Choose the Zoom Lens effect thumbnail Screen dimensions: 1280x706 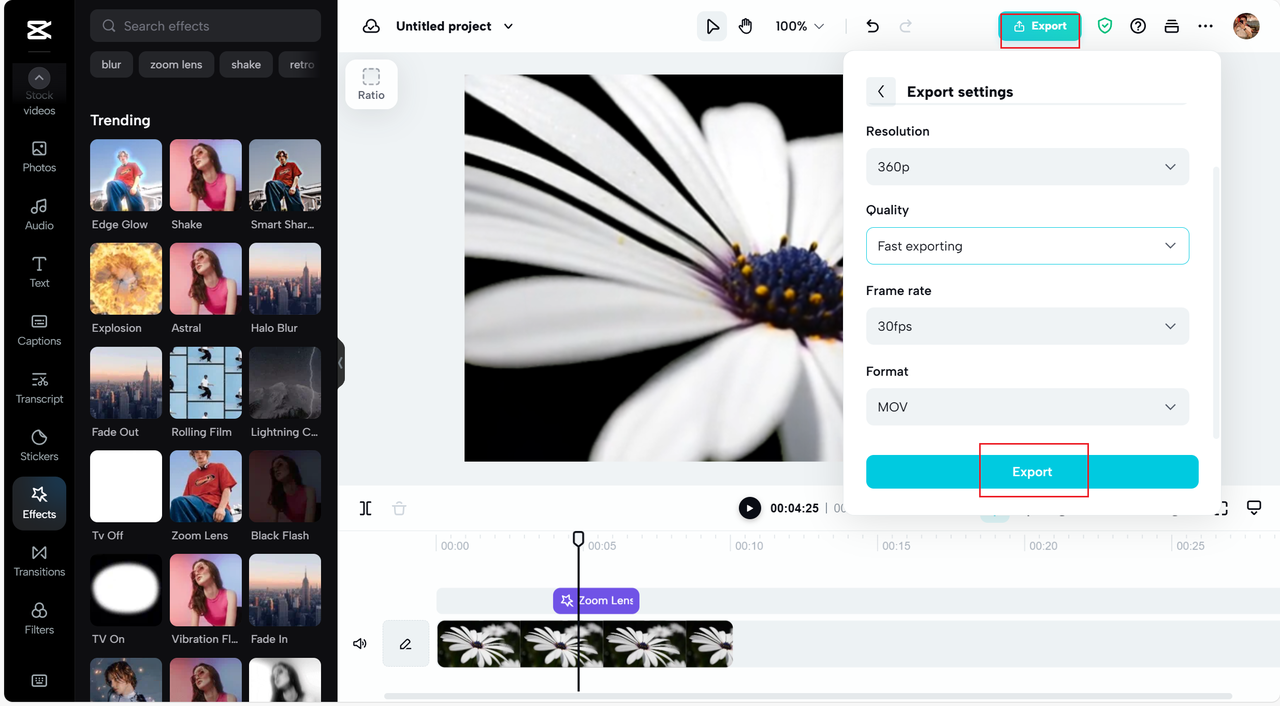click(206, 486)
